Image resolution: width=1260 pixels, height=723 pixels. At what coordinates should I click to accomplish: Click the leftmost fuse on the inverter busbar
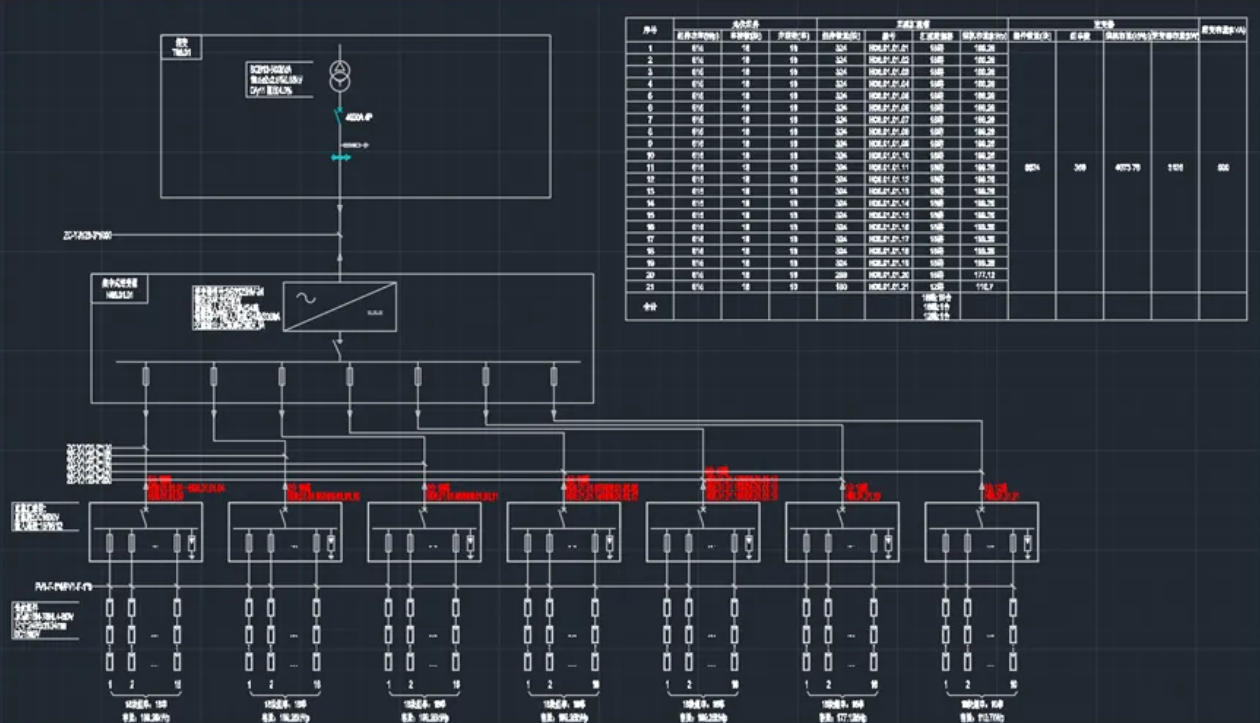[x=146, y=376]
